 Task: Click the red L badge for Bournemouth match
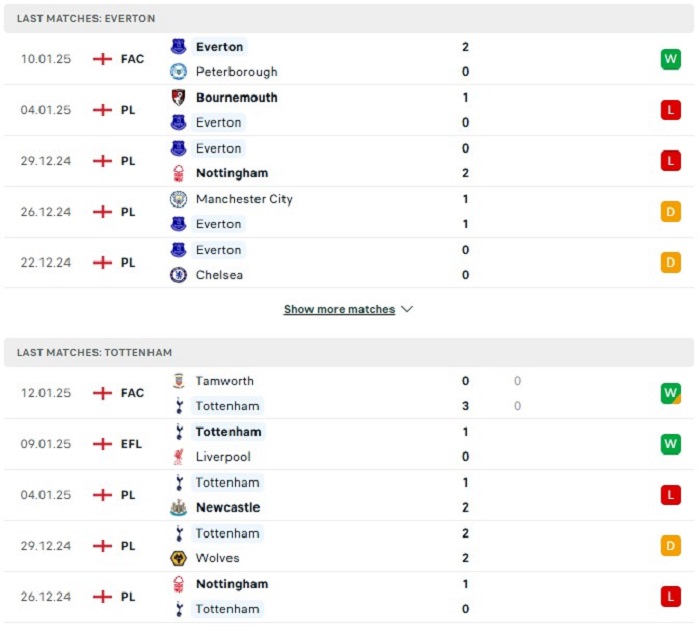(x=671, y=110)
